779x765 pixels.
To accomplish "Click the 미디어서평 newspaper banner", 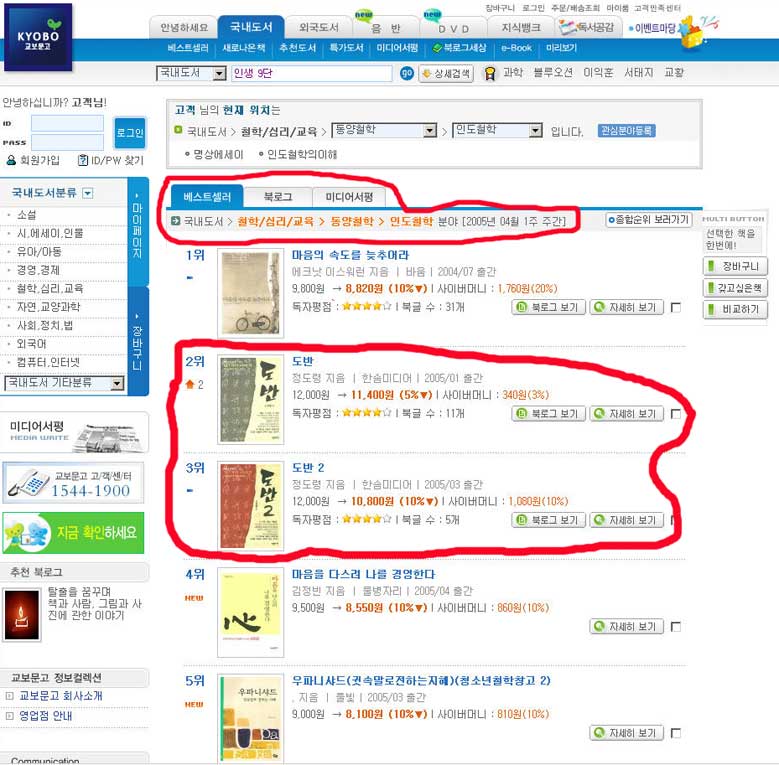I will click(x=75, y=432).
